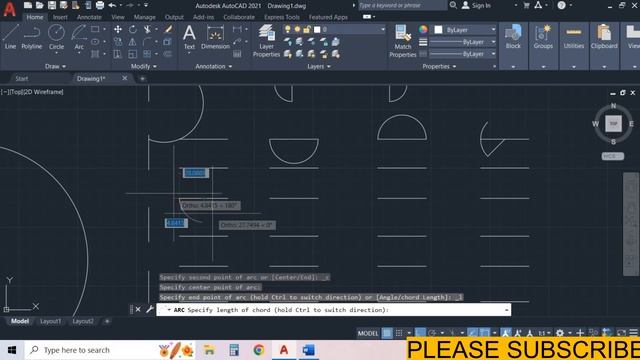Switch to the Insert ribbon tab
The height and width of the screenshot is (360, 640).
60,17
